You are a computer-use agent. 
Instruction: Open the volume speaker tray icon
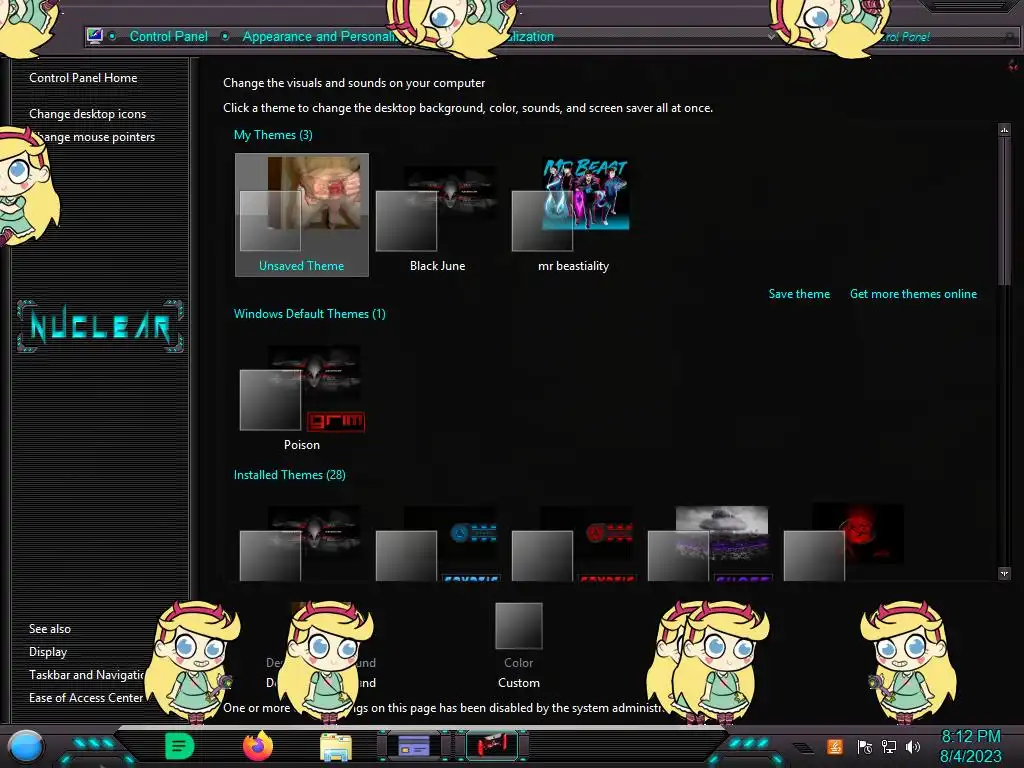coord(913,746)
